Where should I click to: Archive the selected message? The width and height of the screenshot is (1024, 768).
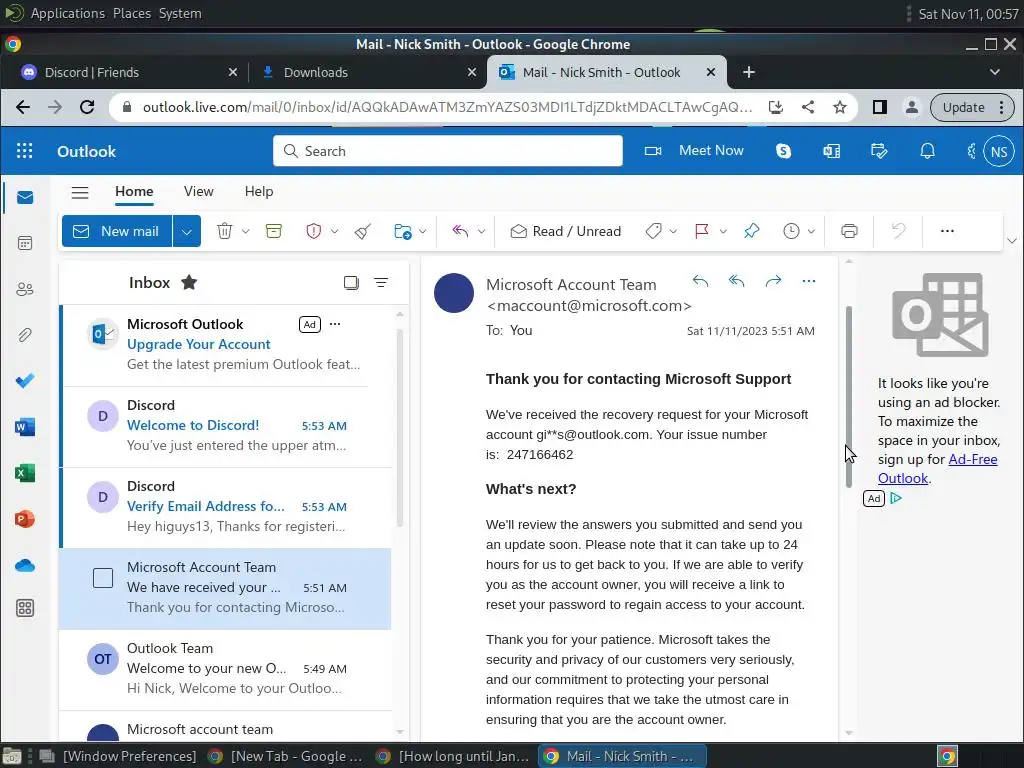[274, 231]
